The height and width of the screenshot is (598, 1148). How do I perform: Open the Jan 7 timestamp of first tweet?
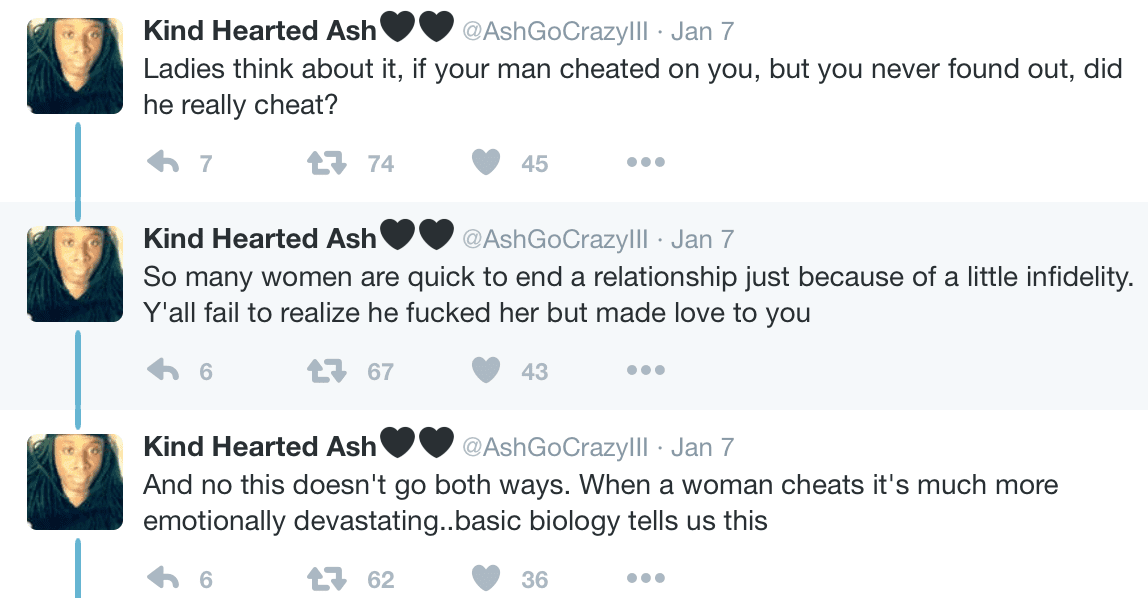point(702,31)
